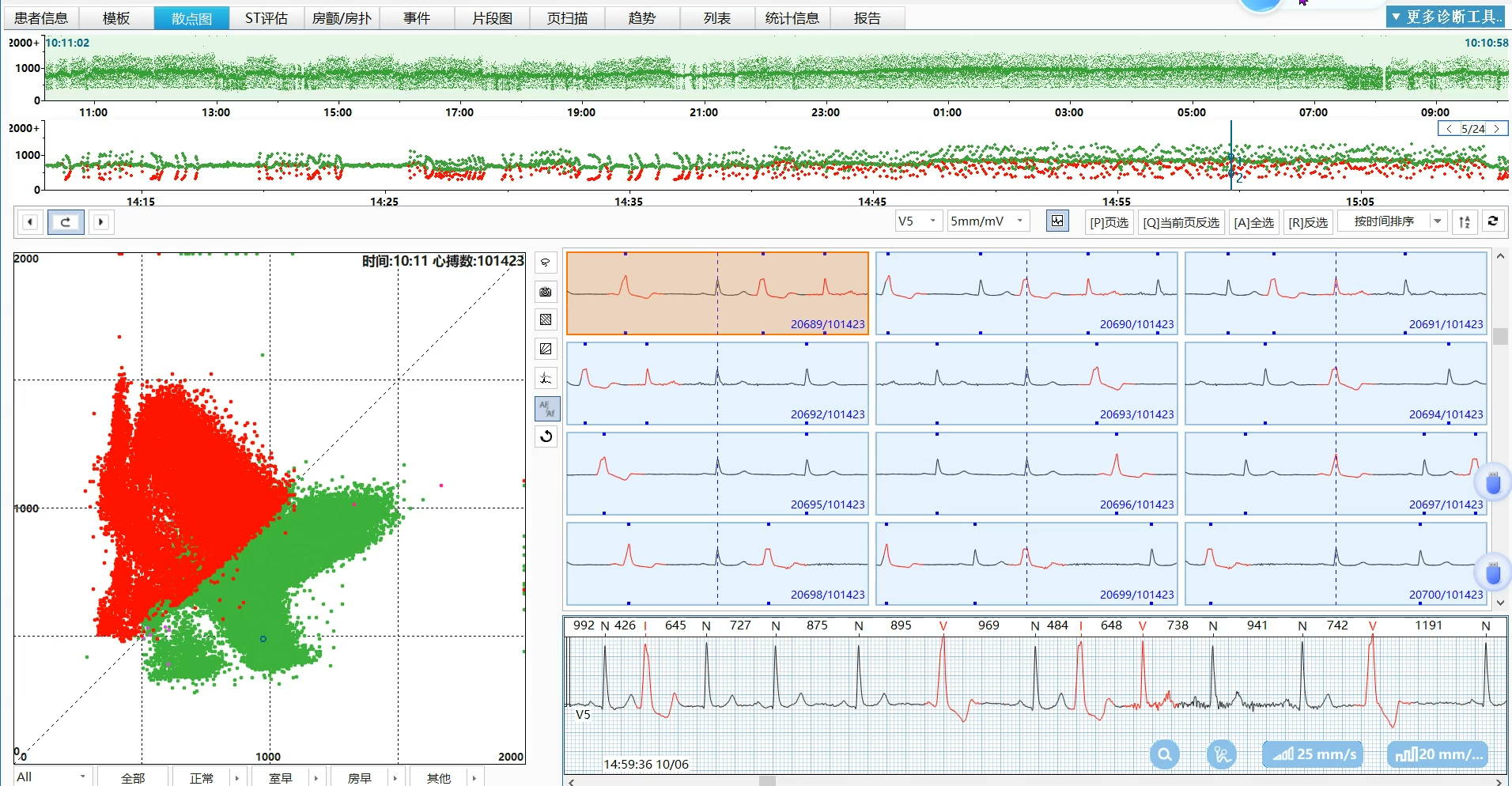Go to previous page in 5/24 pager
Viewport: 1512px width, 786px height.
pyautogui.click(x=1449, y=129)
